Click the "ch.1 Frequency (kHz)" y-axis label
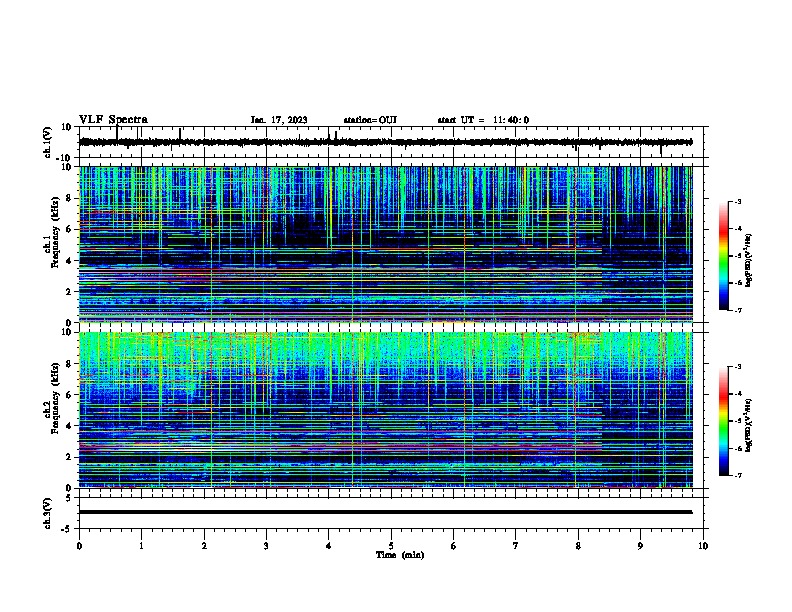The height and width of the screenshot is (612, 792). 51,233
